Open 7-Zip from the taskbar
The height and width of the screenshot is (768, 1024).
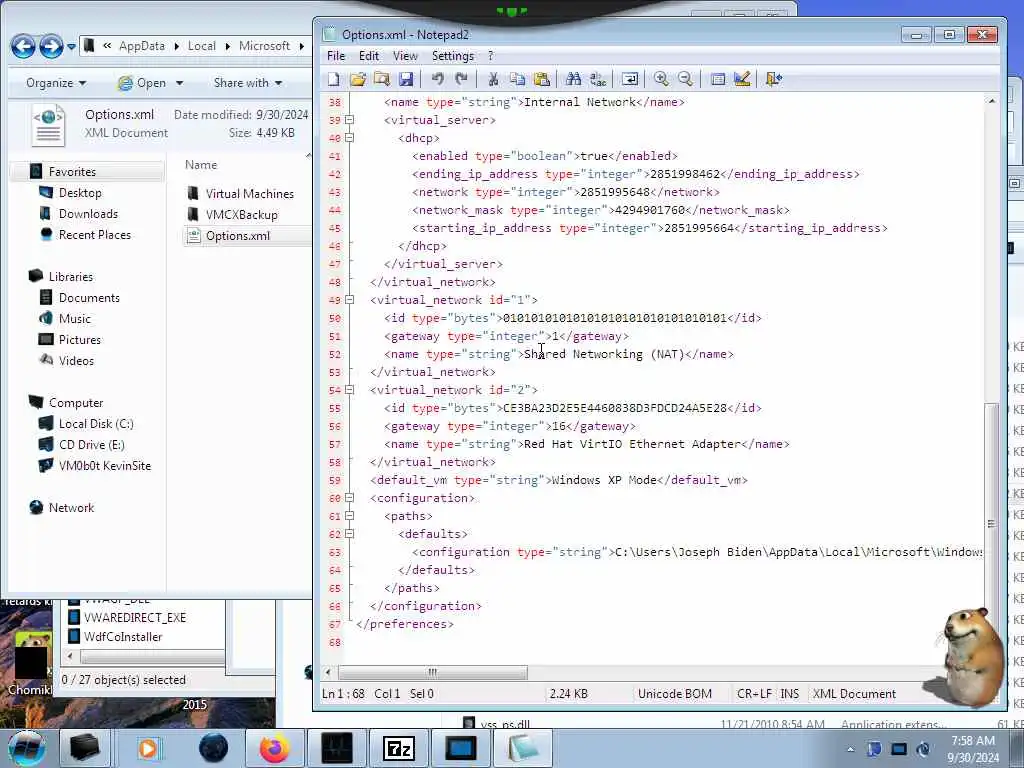coord(398,748)
